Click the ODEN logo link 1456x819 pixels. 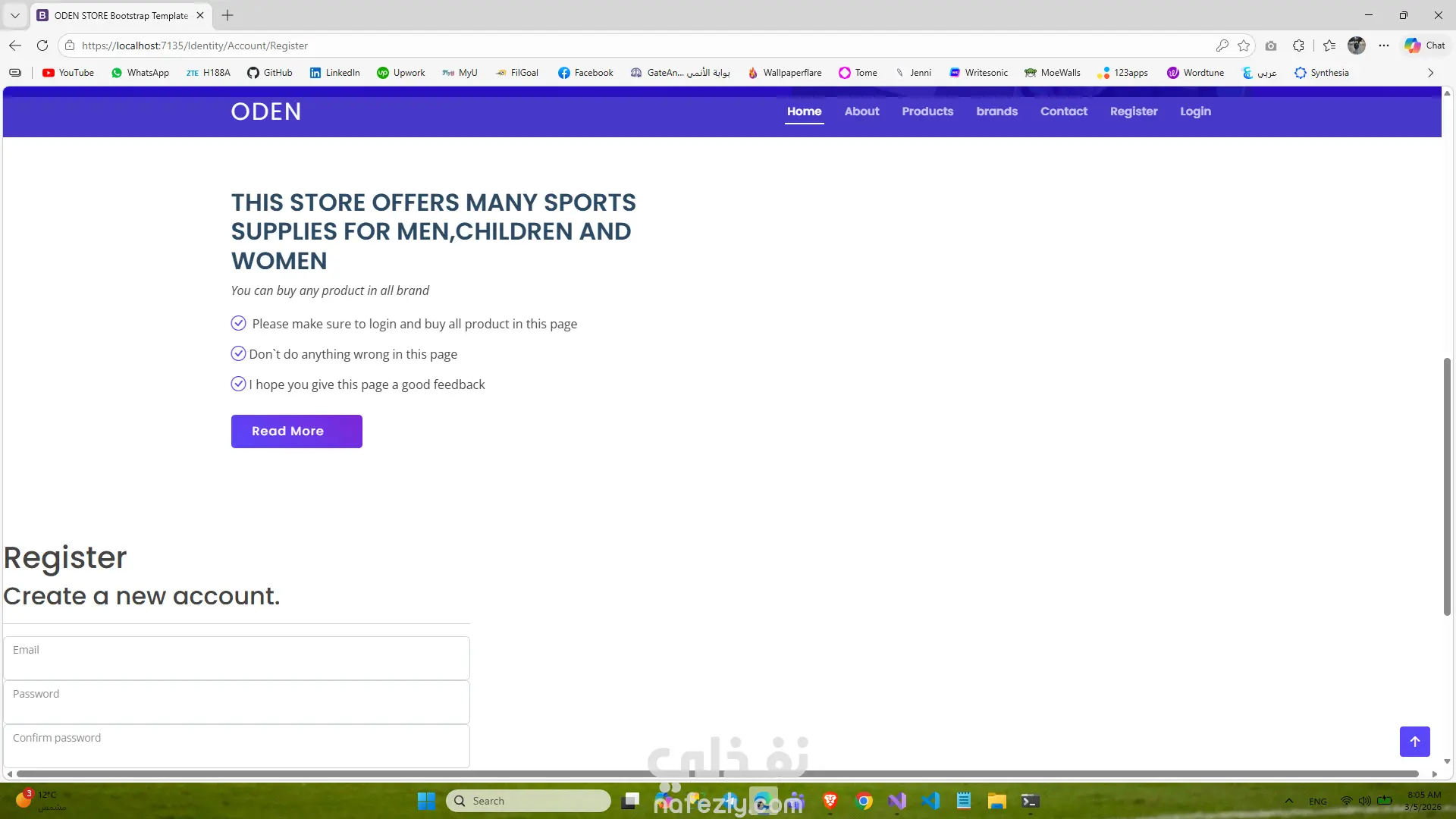pos(266,111)
